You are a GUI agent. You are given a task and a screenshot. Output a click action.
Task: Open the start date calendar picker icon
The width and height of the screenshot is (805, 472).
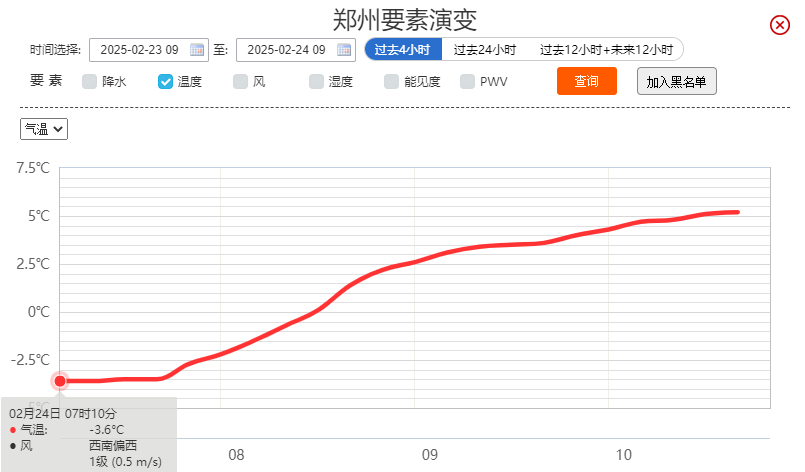pos(197,50)
